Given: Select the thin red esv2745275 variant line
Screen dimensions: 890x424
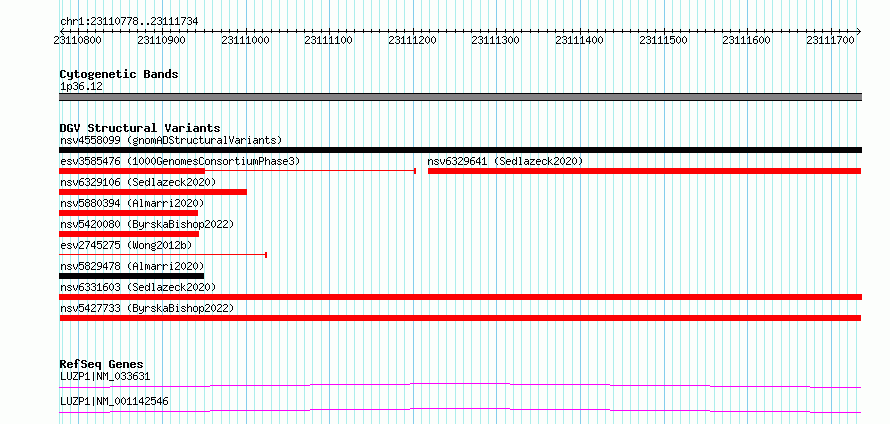Looking at the screenshot, I should pos(163,255).
